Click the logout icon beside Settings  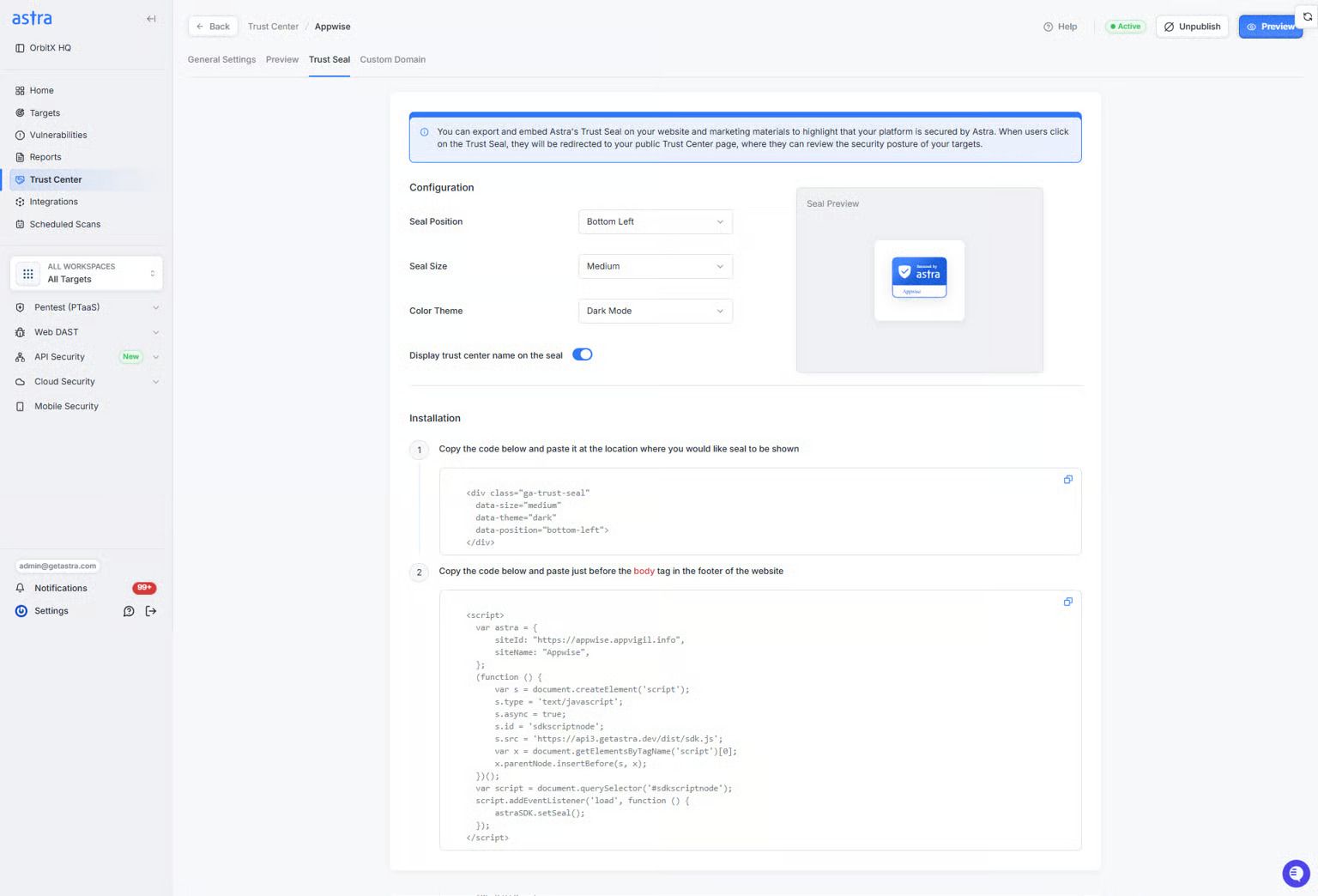coord(151,611)
